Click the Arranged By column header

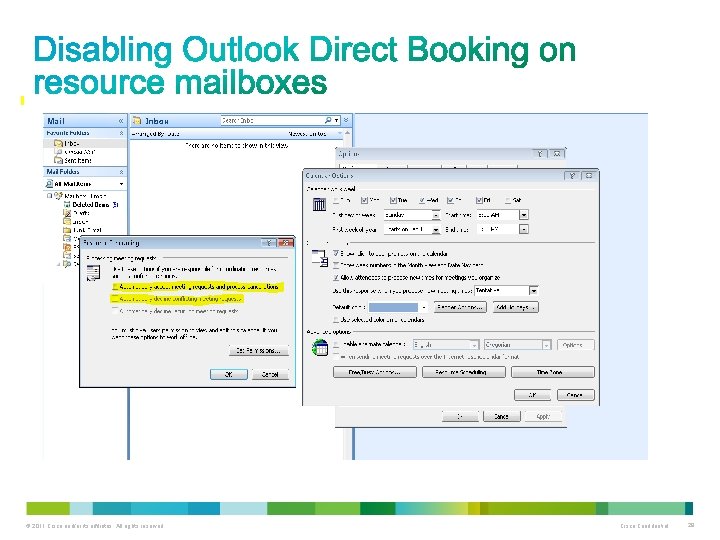[155, 134]
